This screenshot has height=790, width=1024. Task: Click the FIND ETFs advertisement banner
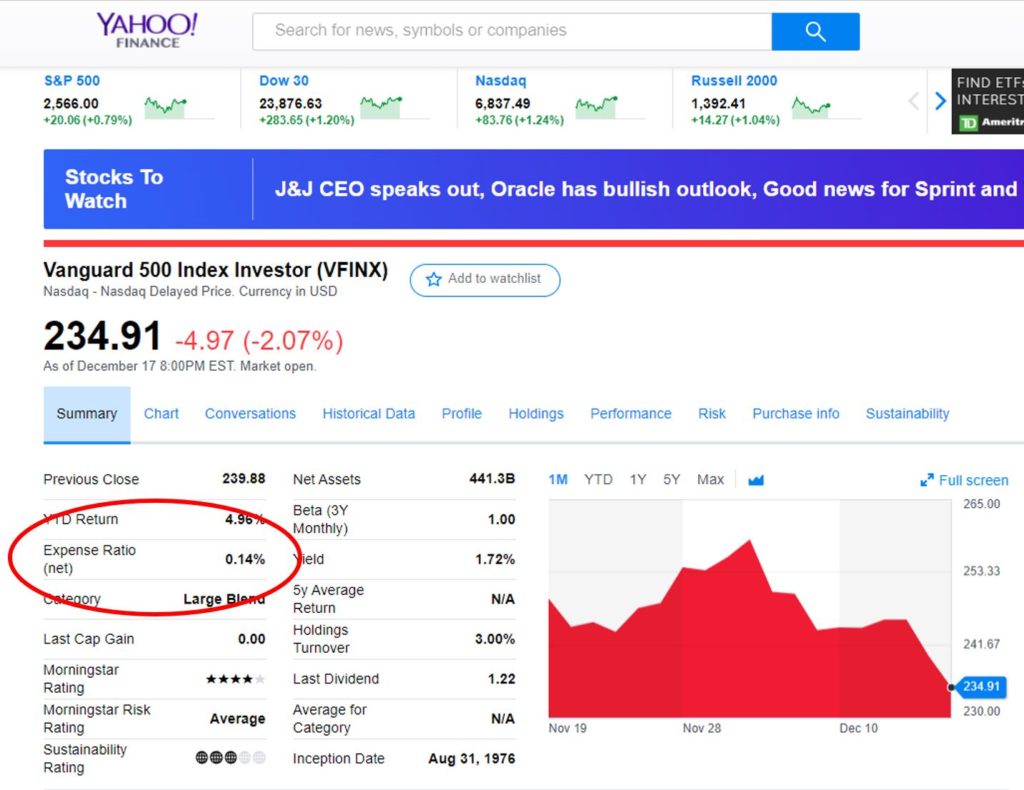[987, 101]
